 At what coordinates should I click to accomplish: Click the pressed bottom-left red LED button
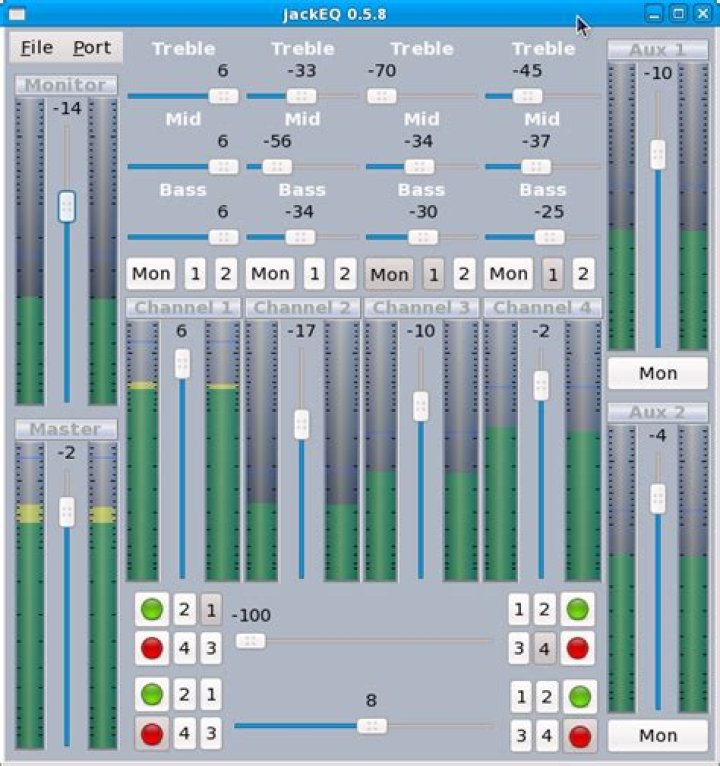pos(151,733)
